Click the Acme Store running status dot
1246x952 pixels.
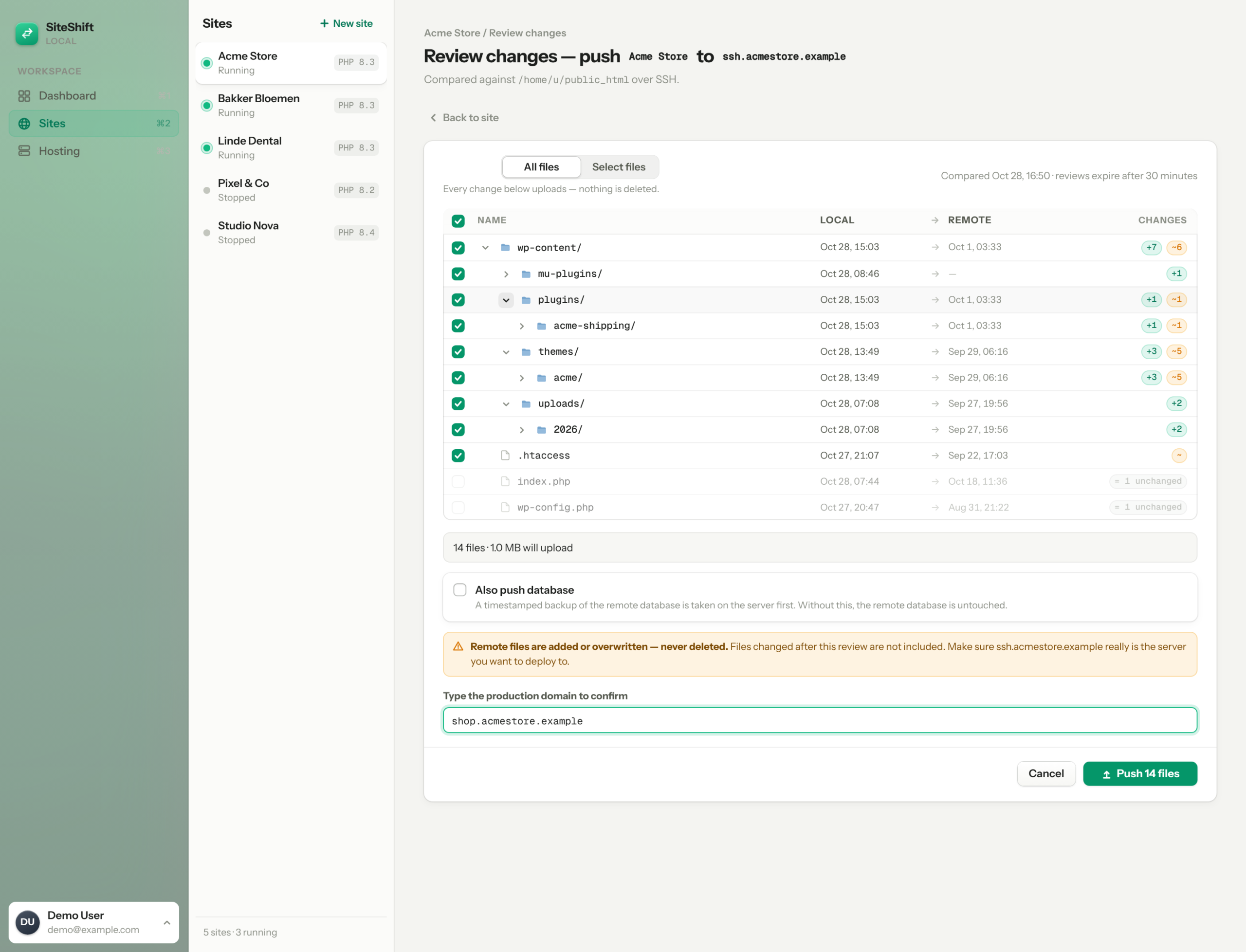click(x=207, y=63)
